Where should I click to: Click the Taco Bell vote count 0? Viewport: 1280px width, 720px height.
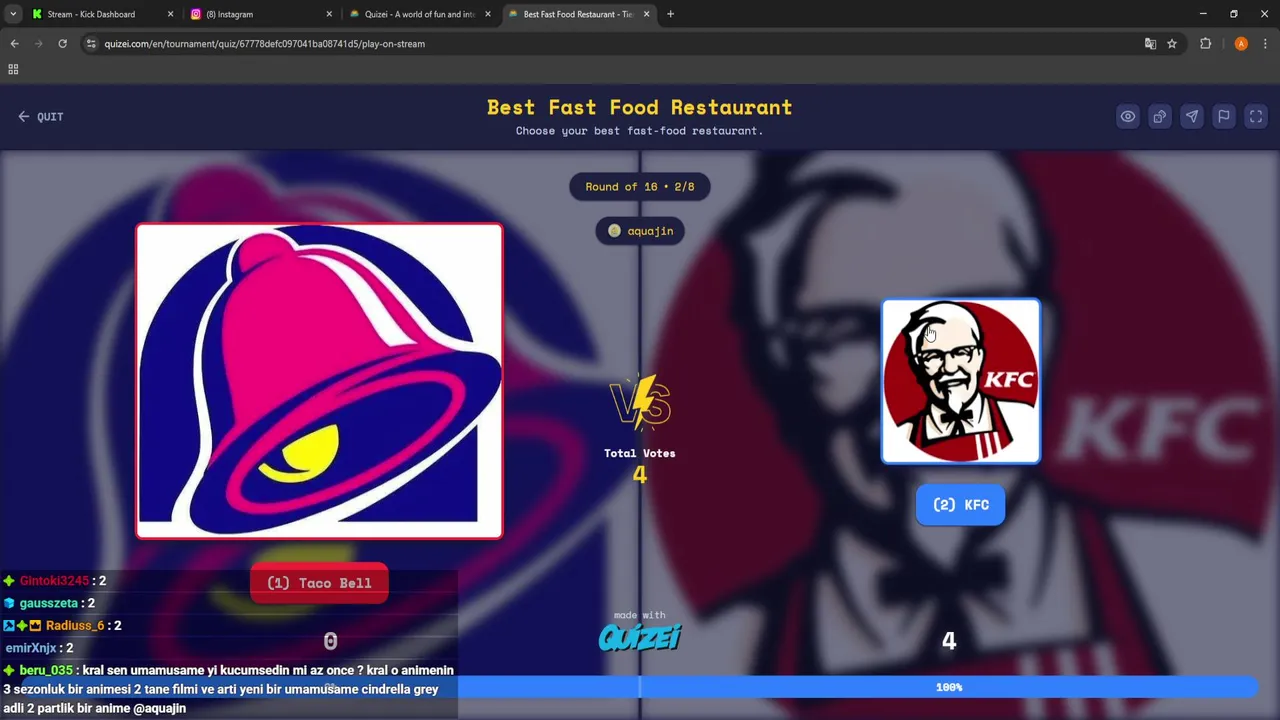pos(330,641)
